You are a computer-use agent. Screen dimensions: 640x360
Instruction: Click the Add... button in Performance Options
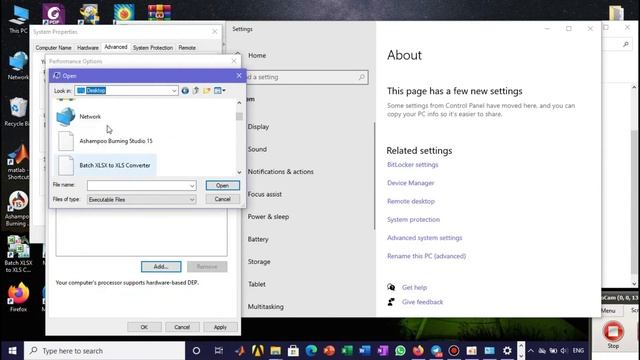pos(161,267)
